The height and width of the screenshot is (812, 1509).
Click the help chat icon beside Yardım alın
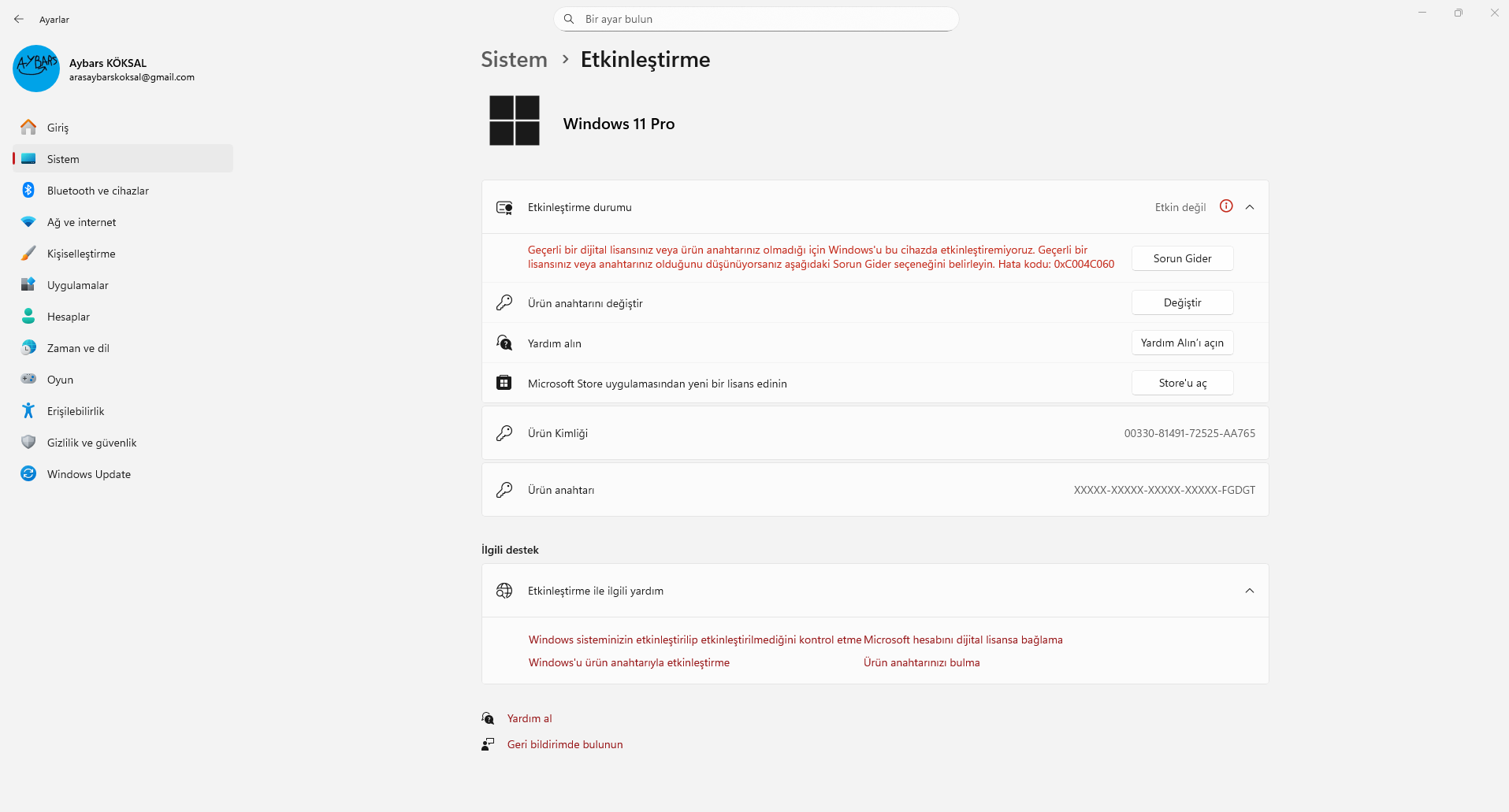[x=504, y=343]
